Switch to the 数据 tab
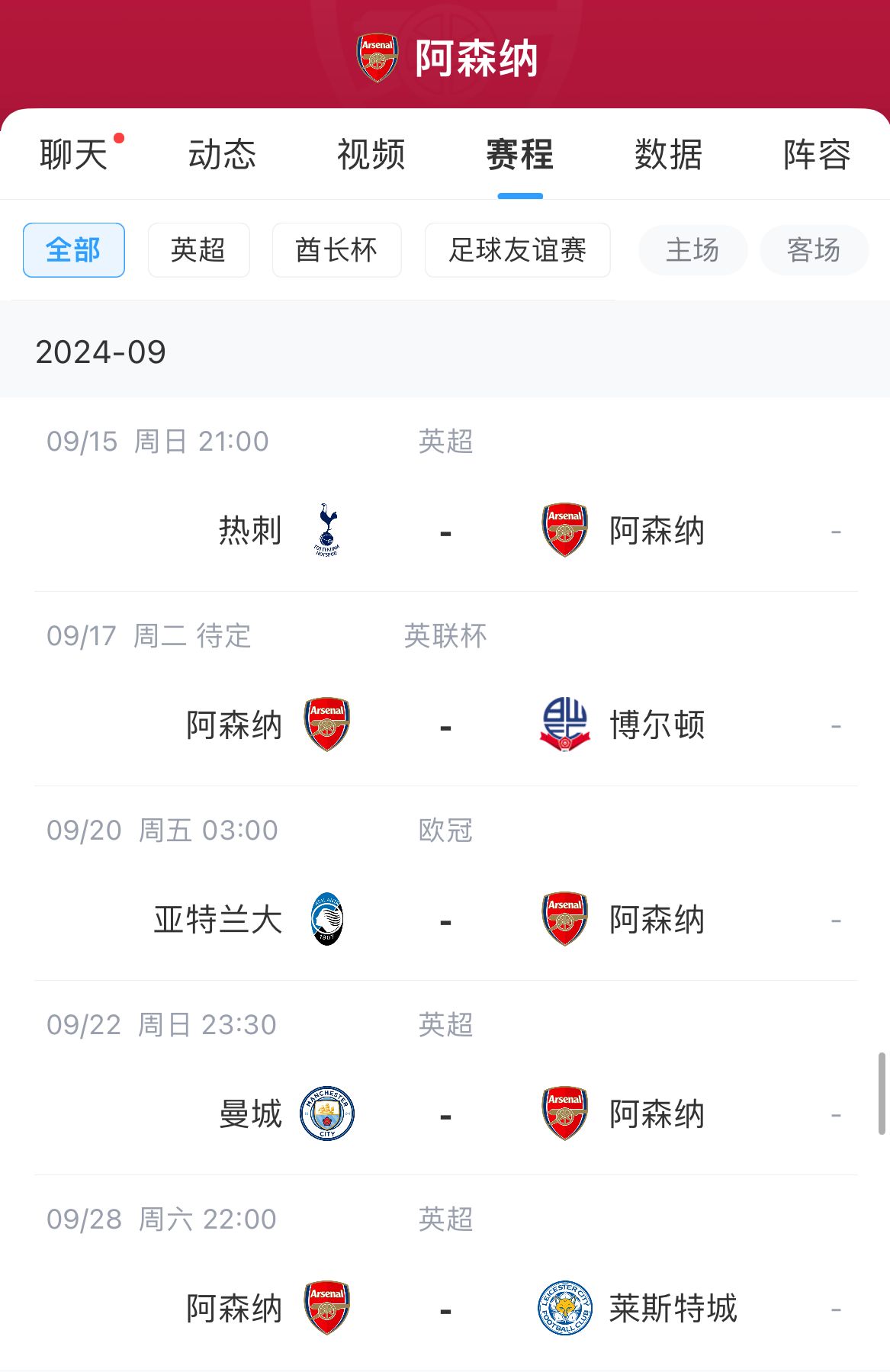This screenshot has width=890, height=1372. [668, 155]
